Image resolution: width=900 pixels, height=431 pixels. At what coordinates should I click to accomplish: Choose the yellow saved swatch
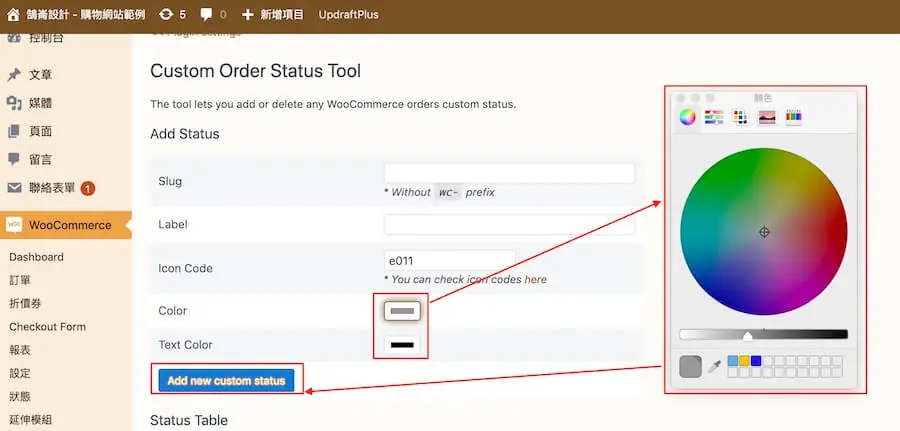coord(744,361)
